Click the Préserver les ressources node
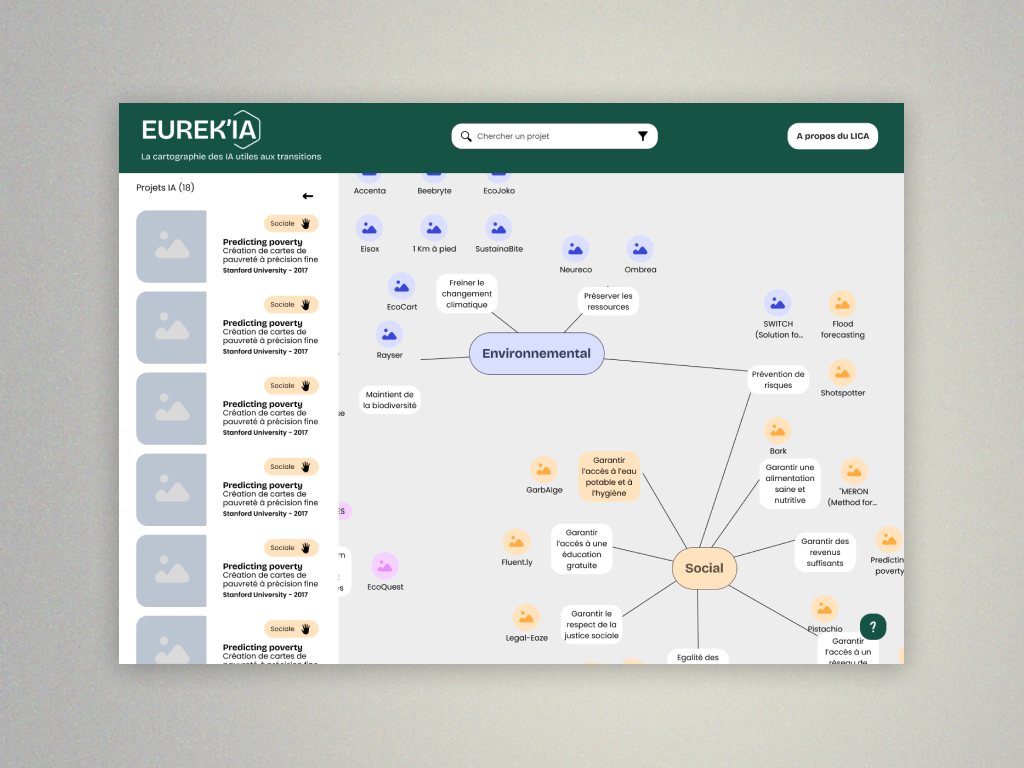1024x768 pixels. pyautogui.click(x=608, y=301)
